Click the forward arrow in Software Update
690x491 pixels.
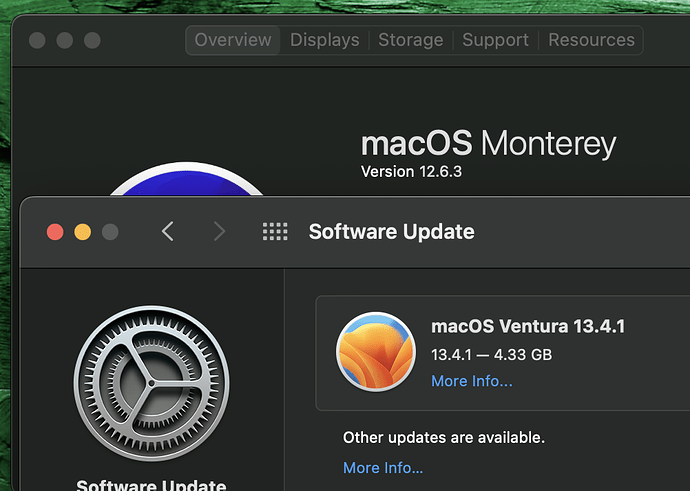219,231
